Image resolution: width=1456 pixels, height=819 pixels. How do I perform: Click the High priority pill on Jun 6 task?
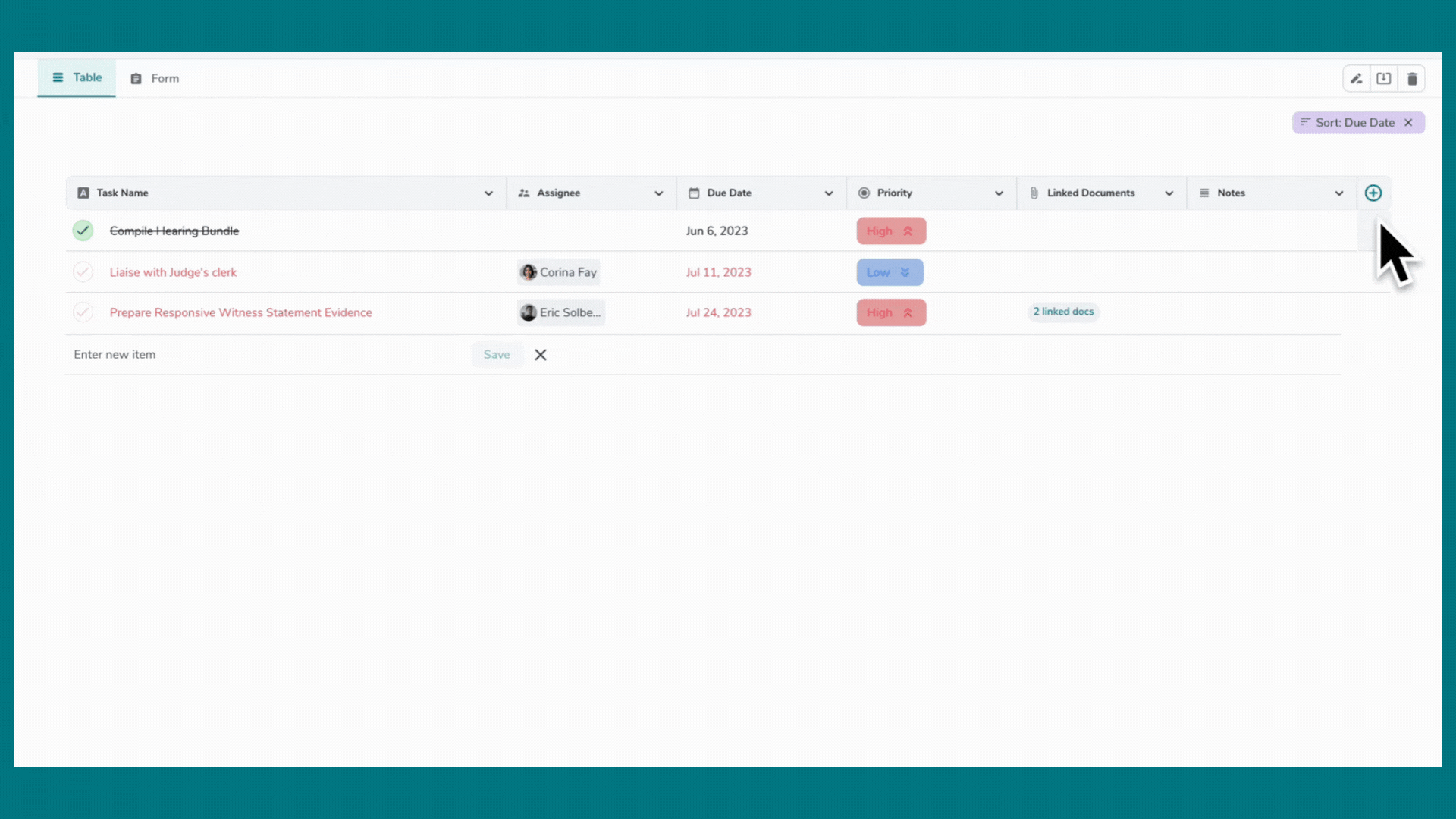tap(890, 231)
